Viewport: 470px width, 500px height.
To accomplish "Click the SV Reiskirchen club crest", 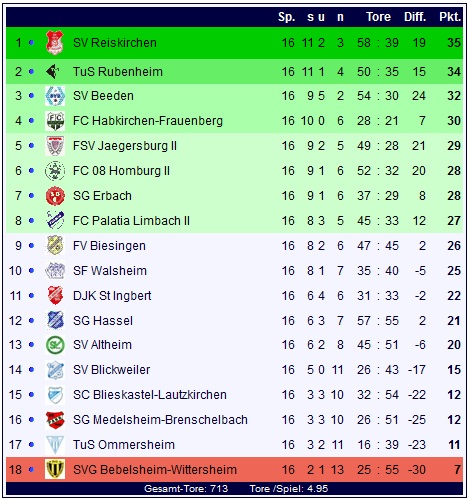I will tap(55, 42).
